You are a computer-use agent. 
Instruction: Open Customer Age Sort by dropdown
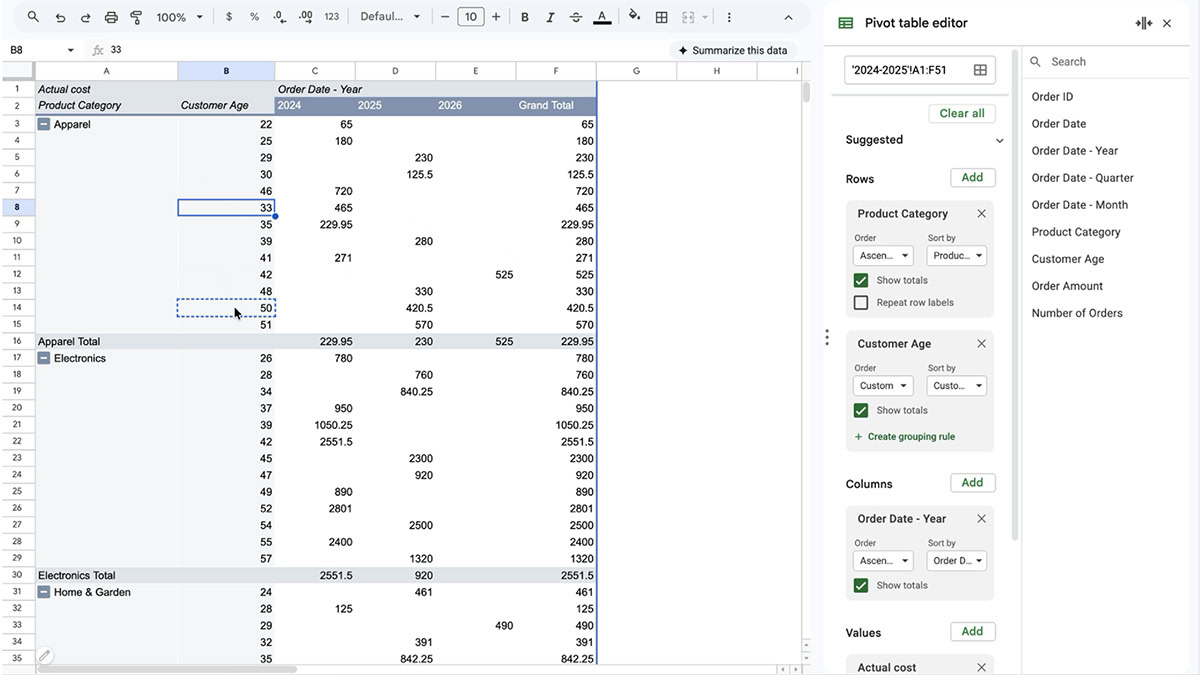click(x=957, y=386)
